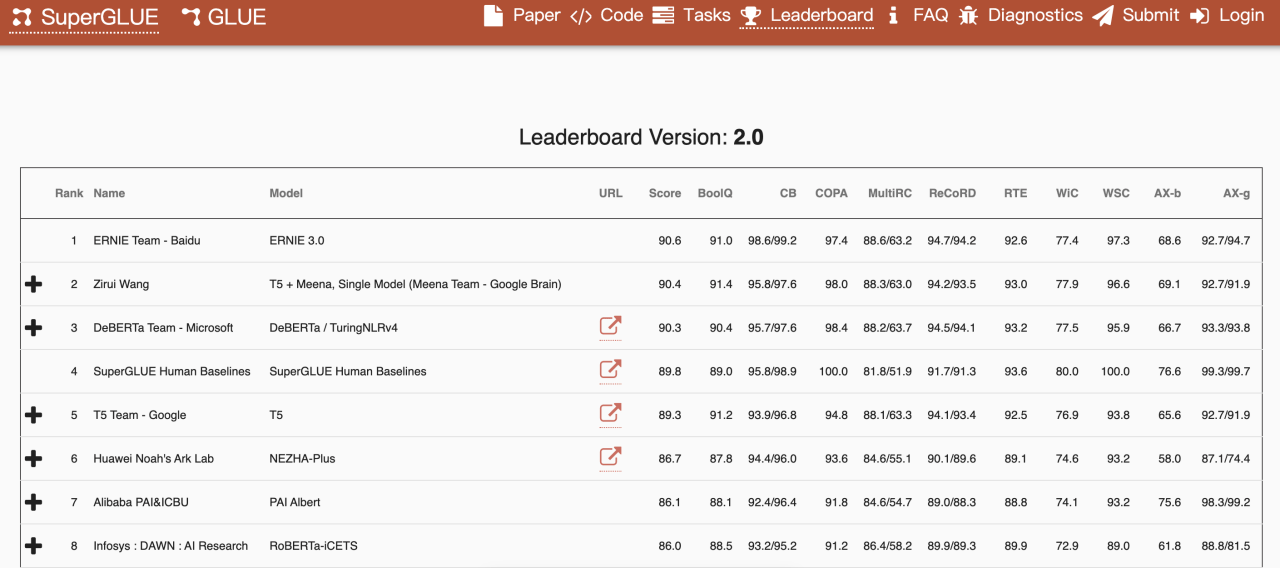This screenshot has height=568, width=1280.
Task: Open the NEZHA-Plus external URL icon
Action: coord(610,457)
